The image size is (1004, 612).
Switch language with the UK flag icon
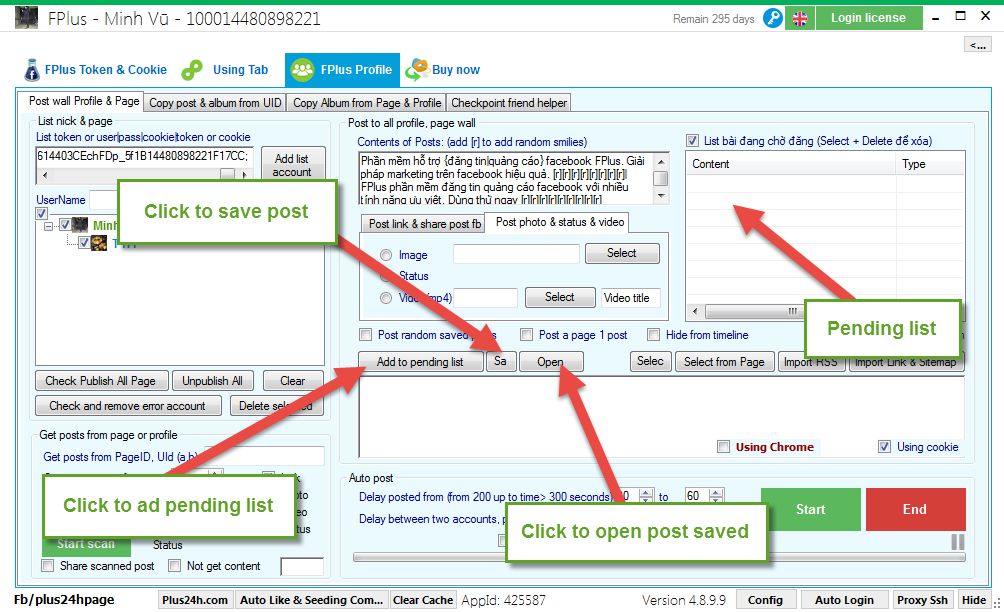pyautogui.click(x=800, y=19)
